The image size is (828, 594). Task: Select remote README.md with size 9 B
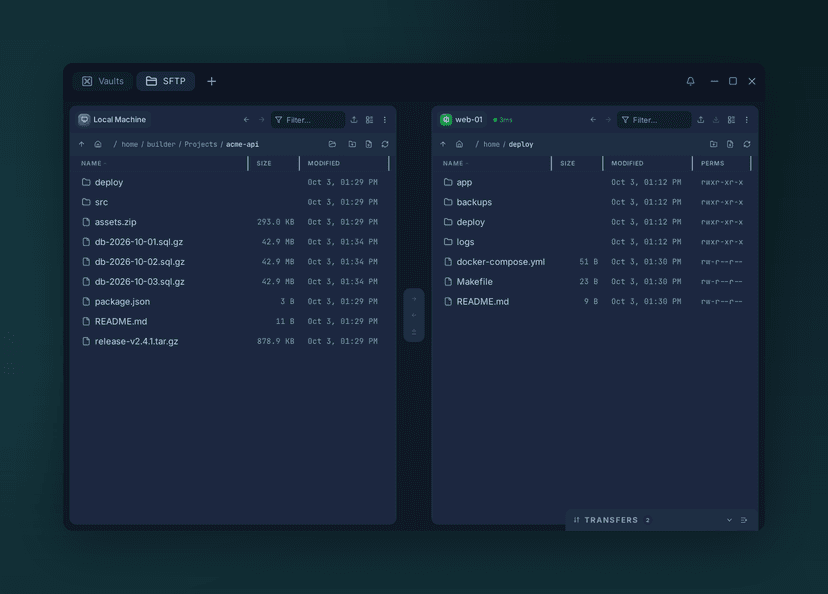(x=595, y=301)
